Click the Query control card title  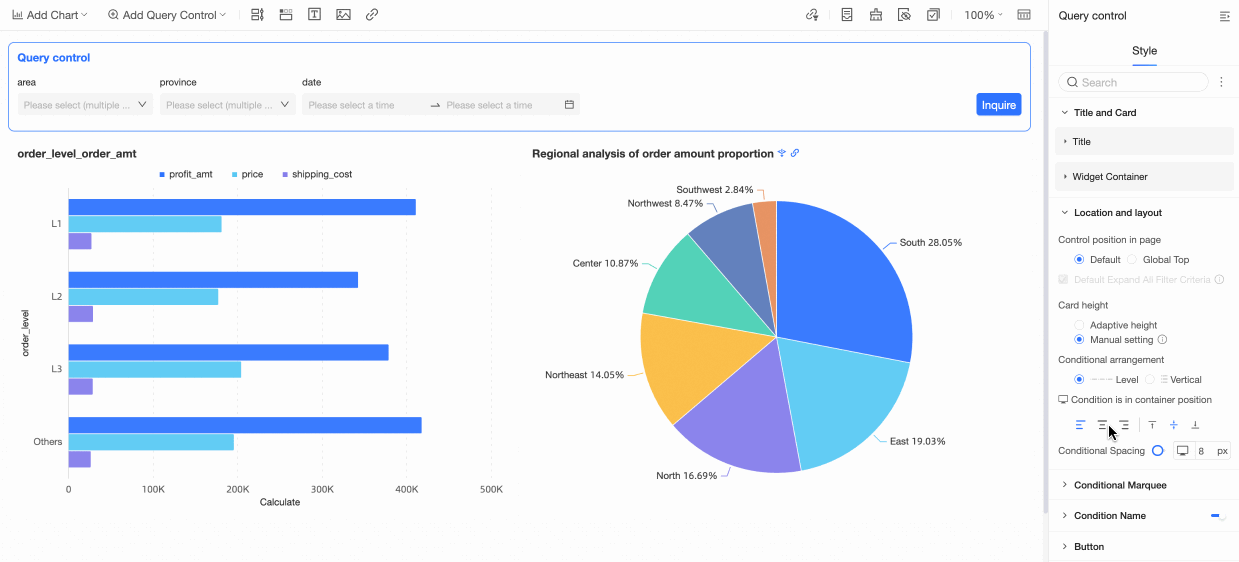(x=54, y=58)
